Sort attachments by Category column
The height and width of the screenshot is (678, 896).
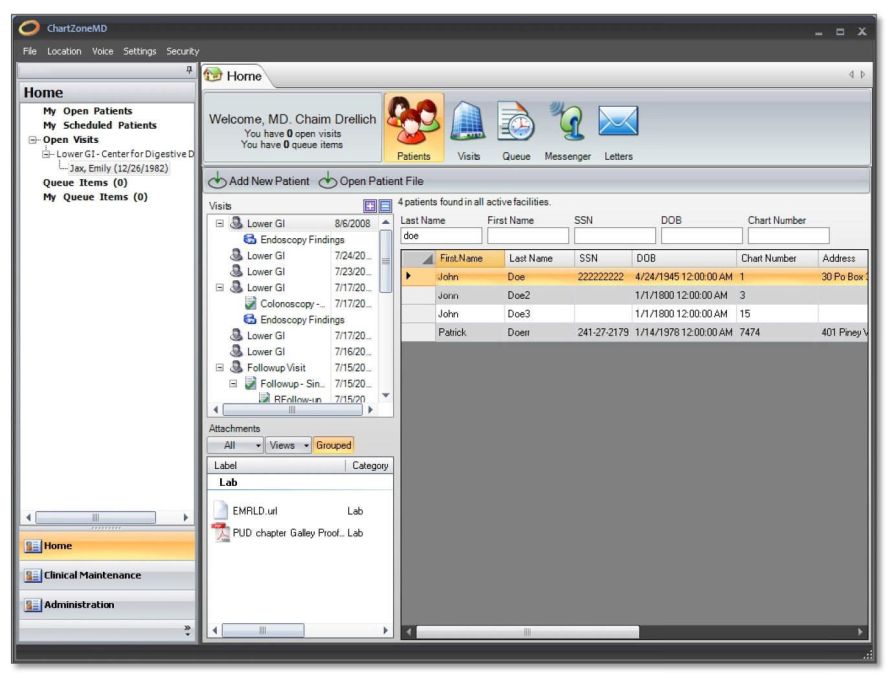[370, 466]
